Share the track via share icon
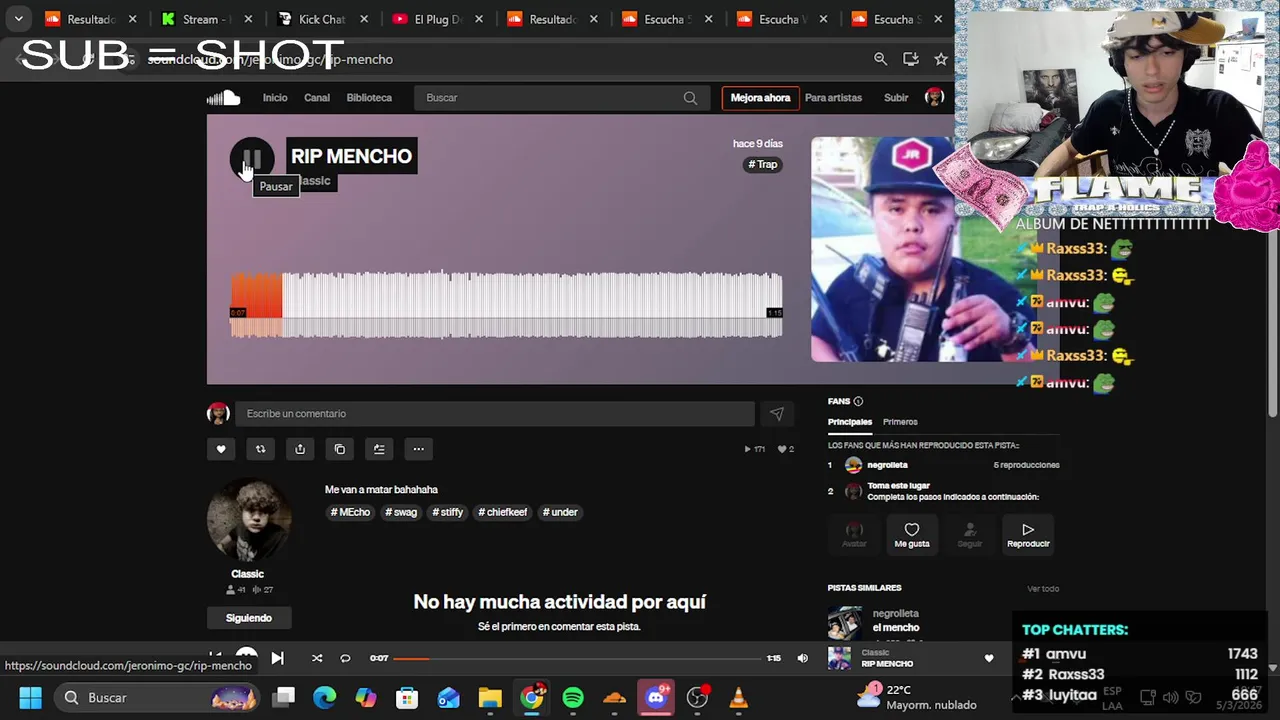 300,449
